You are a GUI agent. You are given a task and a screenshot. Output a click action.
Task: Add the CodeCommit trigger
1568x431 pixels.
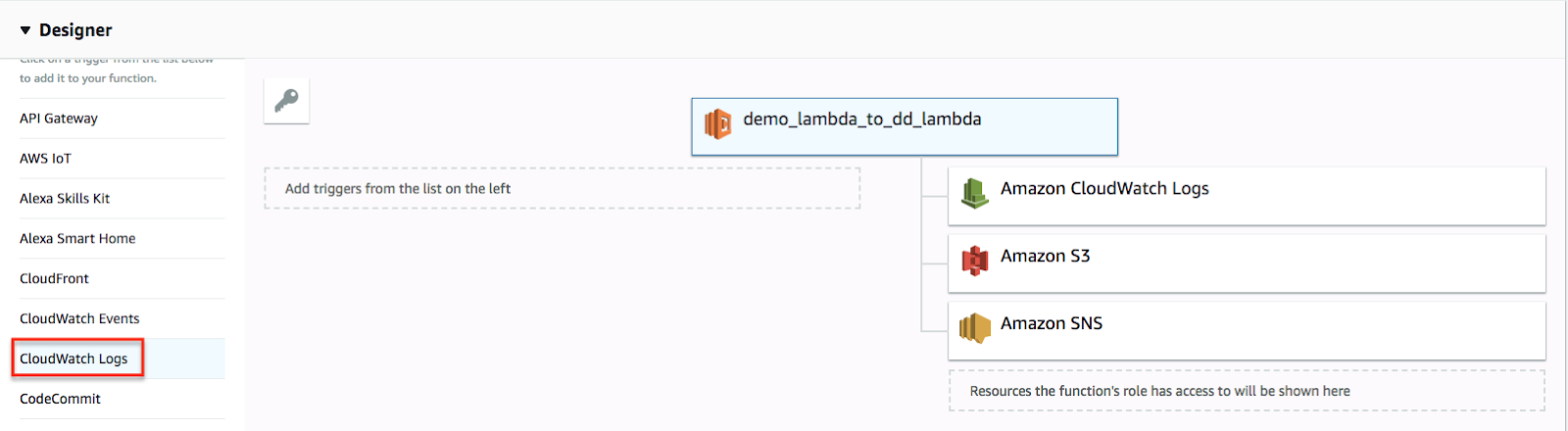(60, 400)
